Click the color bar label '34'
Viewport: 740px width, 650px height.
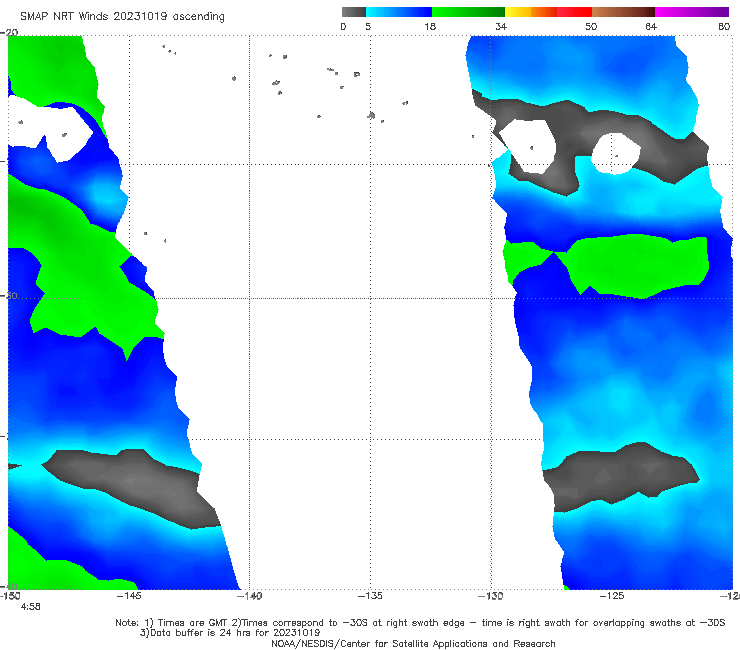[501, 26]
